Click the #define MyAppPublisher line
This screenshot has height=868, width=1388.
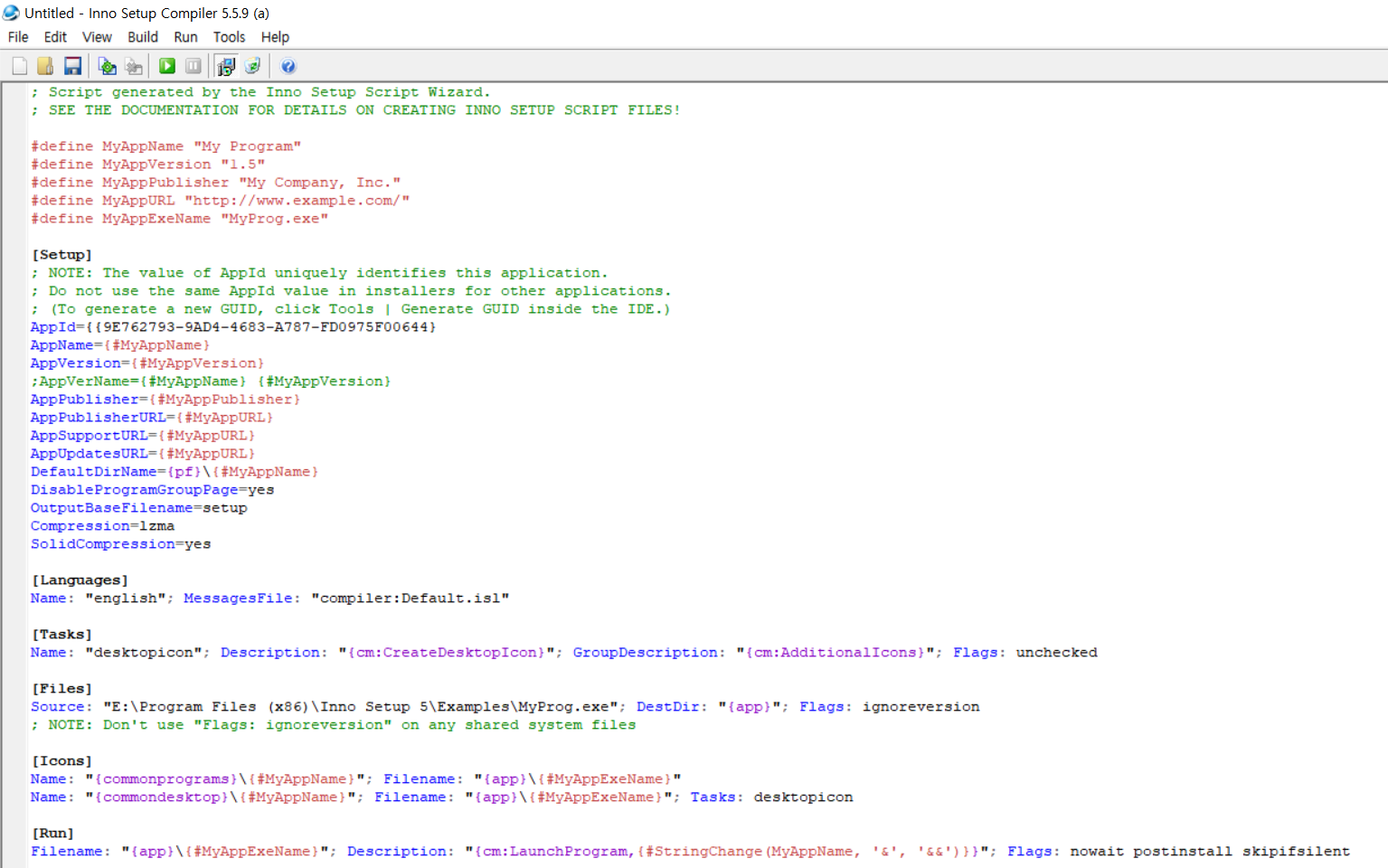pos(216,183)
